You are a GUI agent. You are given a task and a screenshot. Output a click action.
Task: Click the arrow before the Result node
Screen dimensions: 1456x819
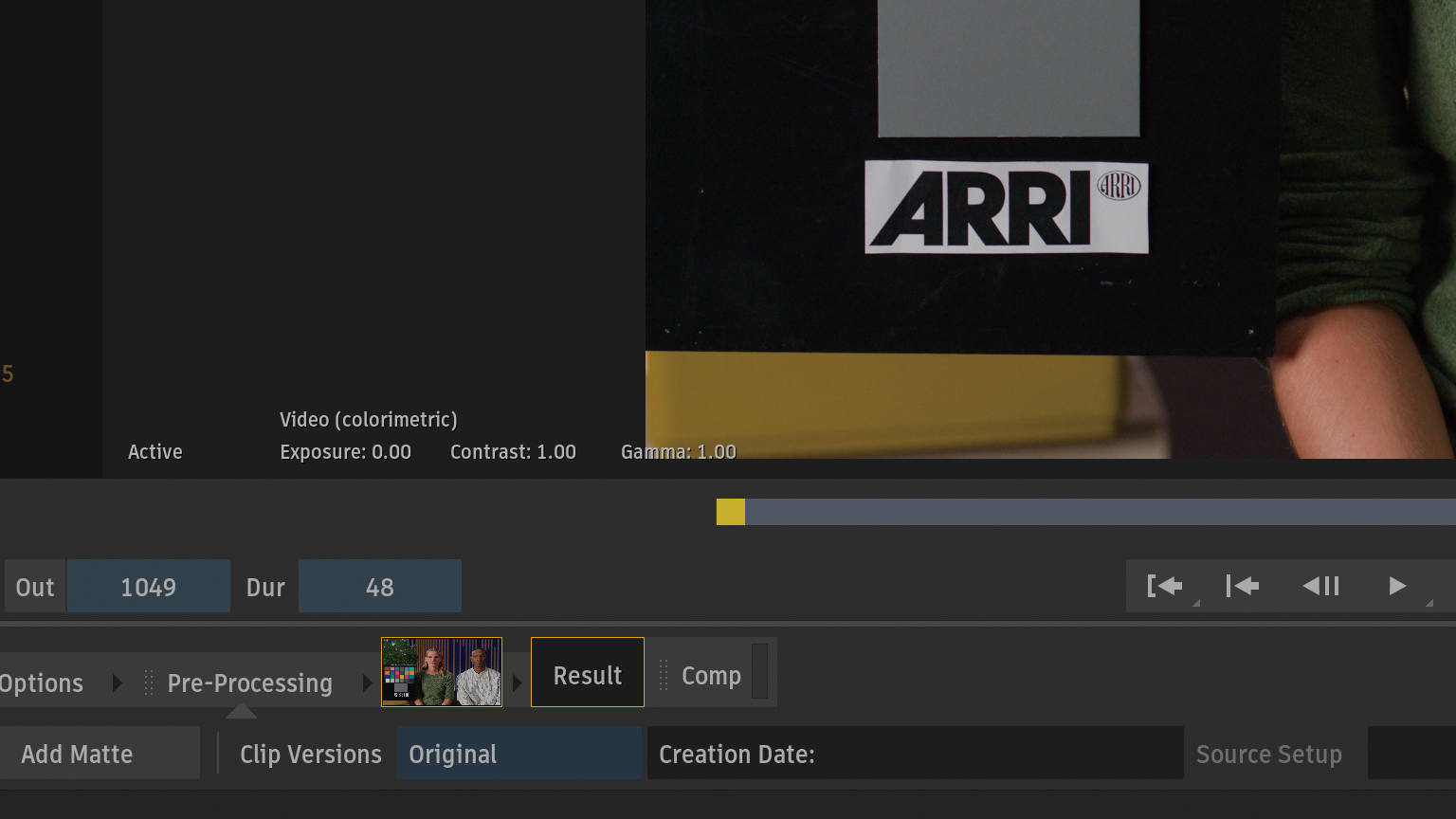(517, 682)
